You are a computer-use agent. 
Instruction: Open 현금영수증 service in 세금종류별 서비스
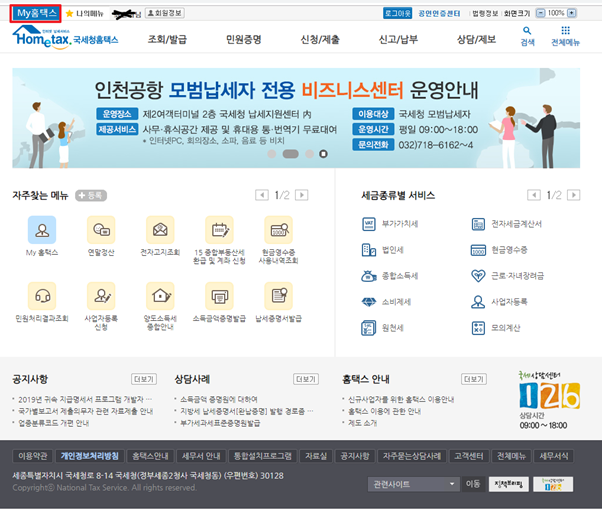[x=499, y=250]
